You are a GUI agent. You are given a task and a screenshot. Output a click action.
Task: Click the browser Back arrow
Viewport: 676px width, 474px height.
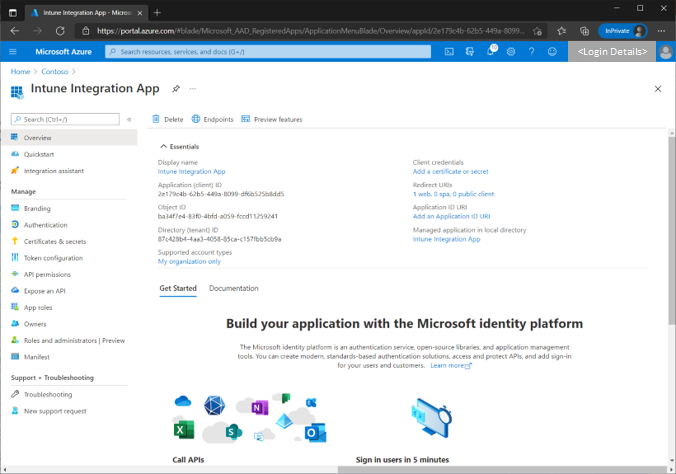point(15,31)
